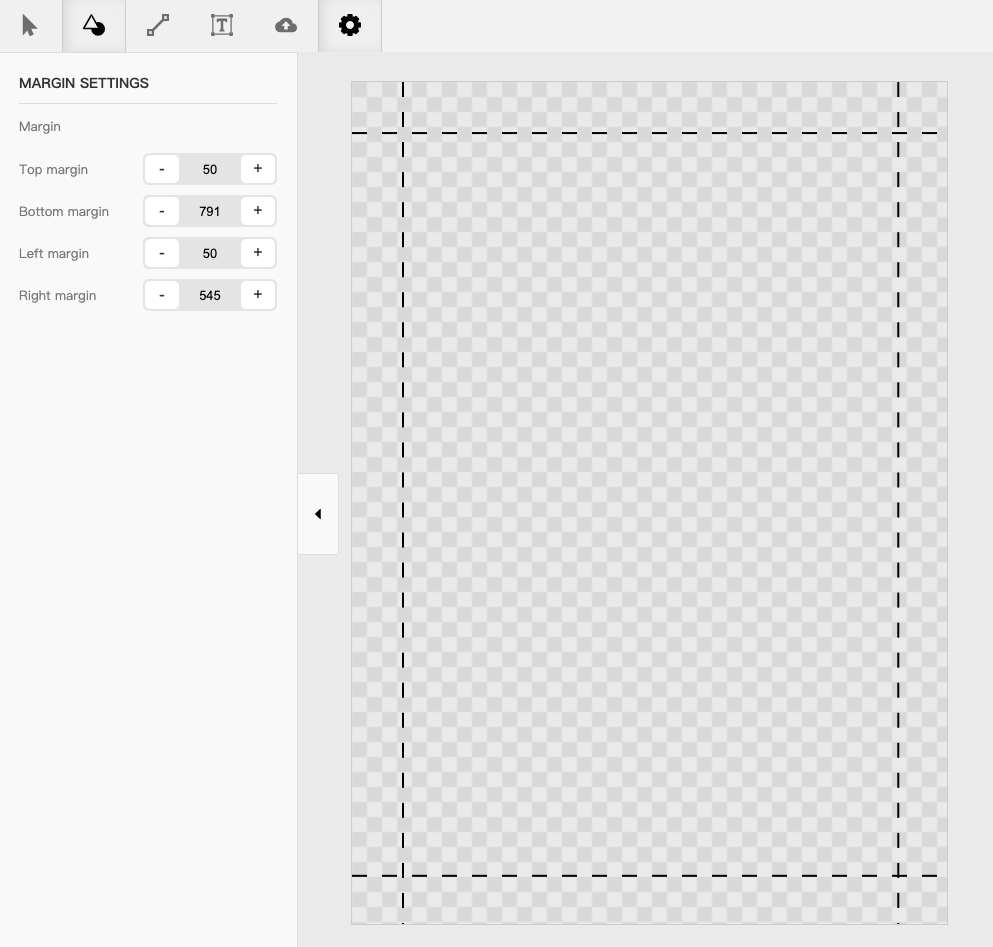Click the transparent checkerboard canvas area

[x=650, y=500]
